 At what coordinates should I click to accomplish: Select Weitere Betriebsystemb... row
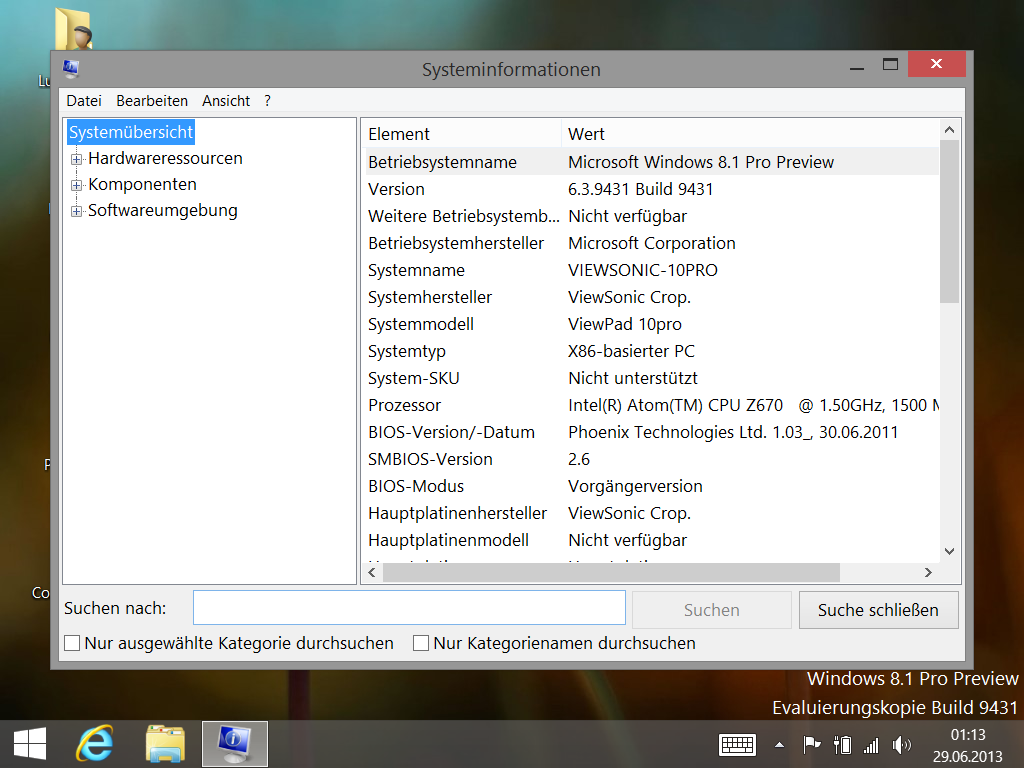pos(650,216)
